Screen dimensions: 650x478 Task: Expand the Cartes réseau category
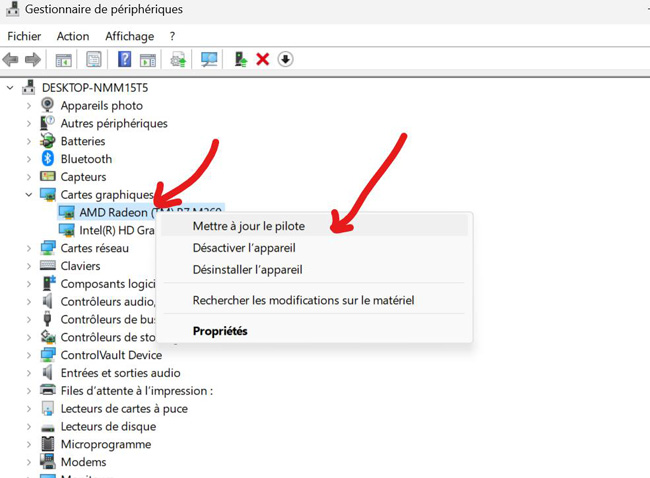click(29, 249)
